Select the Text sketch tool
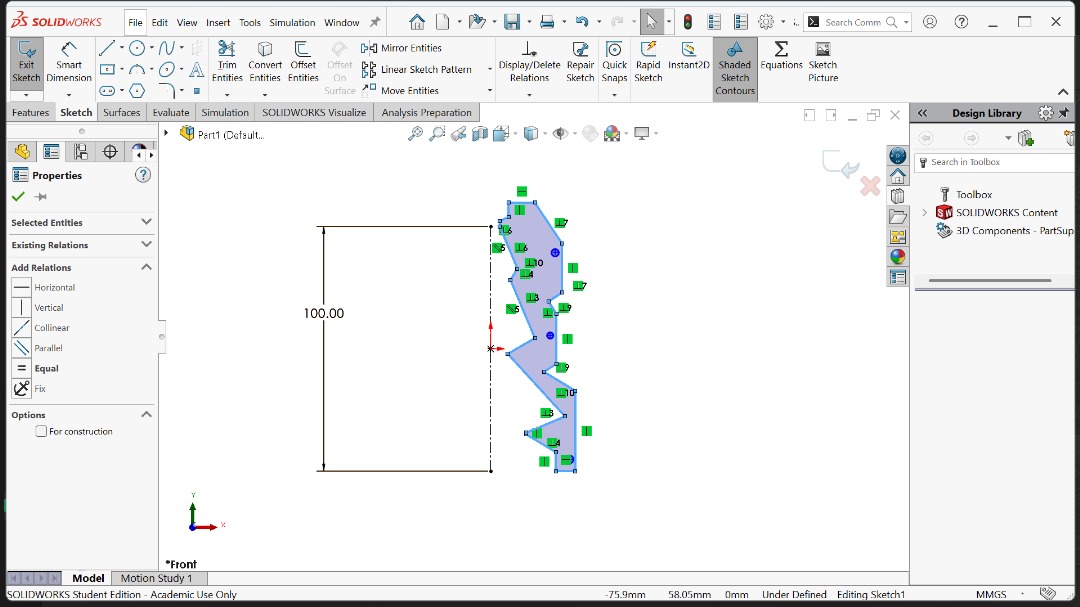The height and width of the screenshot is (607, 1080). tap(196, 70)
